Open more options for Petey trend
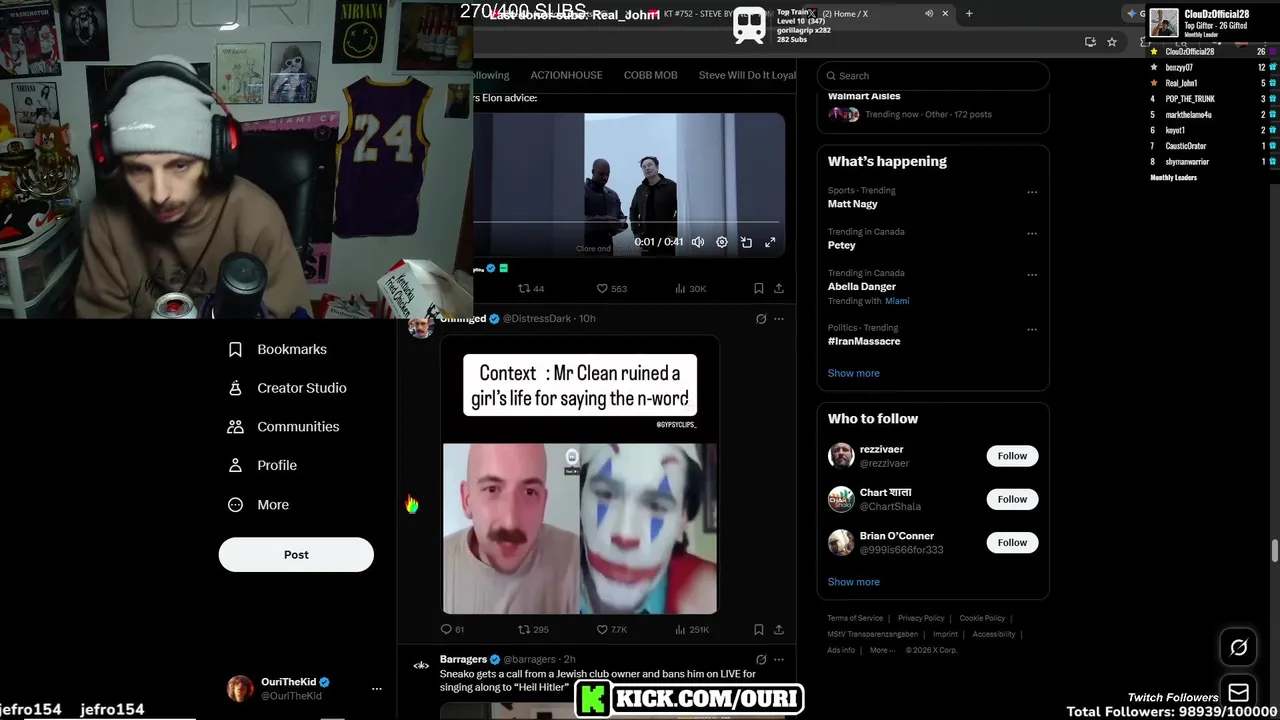 coord(1032,233)
